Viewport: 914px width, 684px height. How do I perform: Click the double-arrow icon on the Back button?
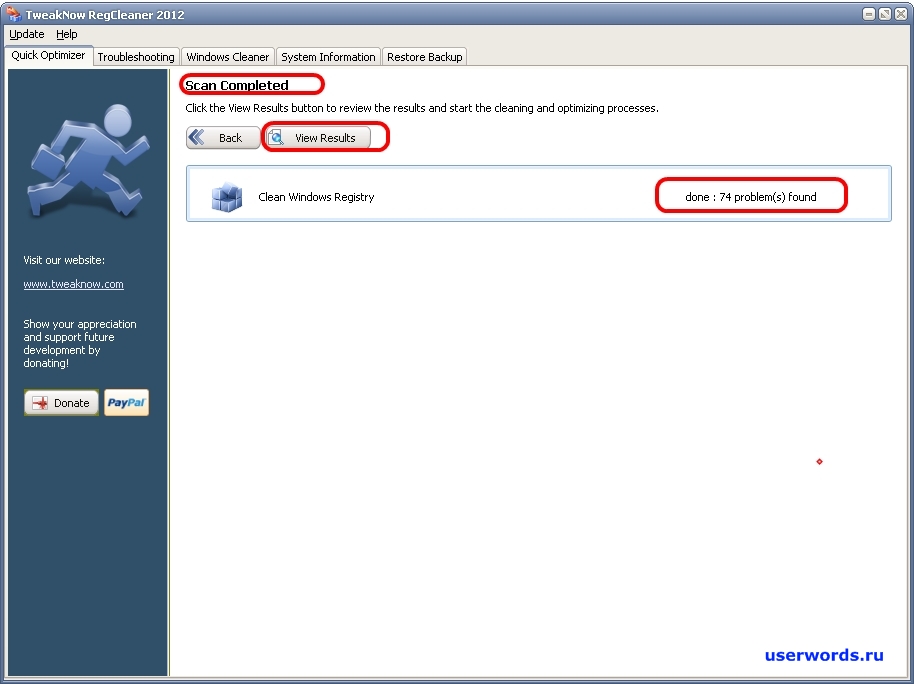[199, 137]
